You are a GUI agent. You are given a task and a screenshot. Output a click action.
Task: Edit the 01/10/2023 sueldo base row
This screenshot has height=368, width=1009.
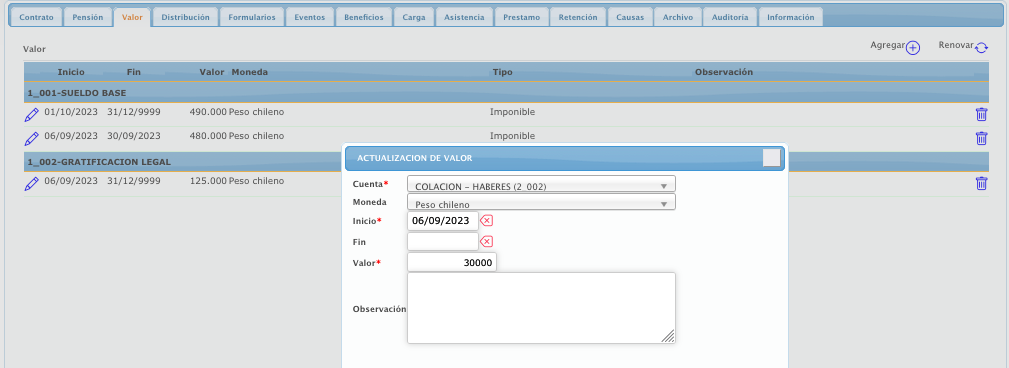coord(31,115)
